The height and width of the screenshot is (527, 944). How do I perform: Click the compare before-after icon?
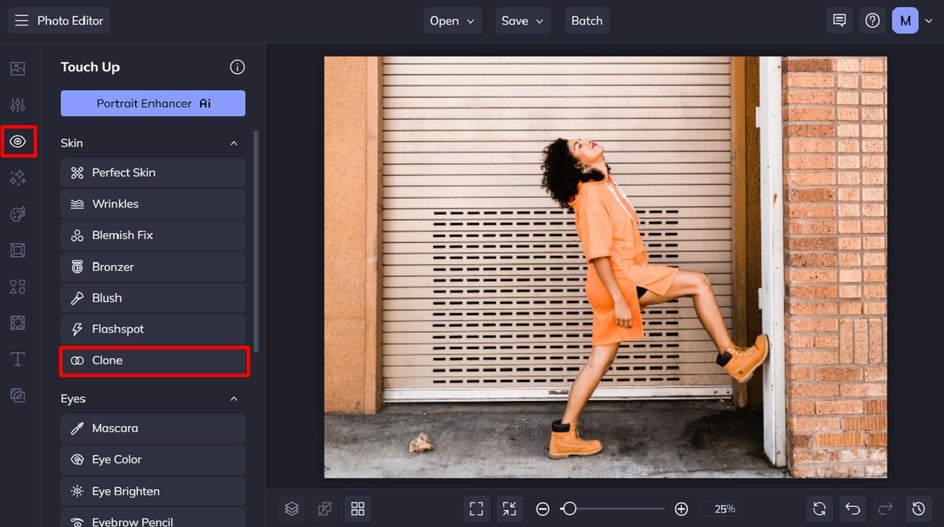324,509
